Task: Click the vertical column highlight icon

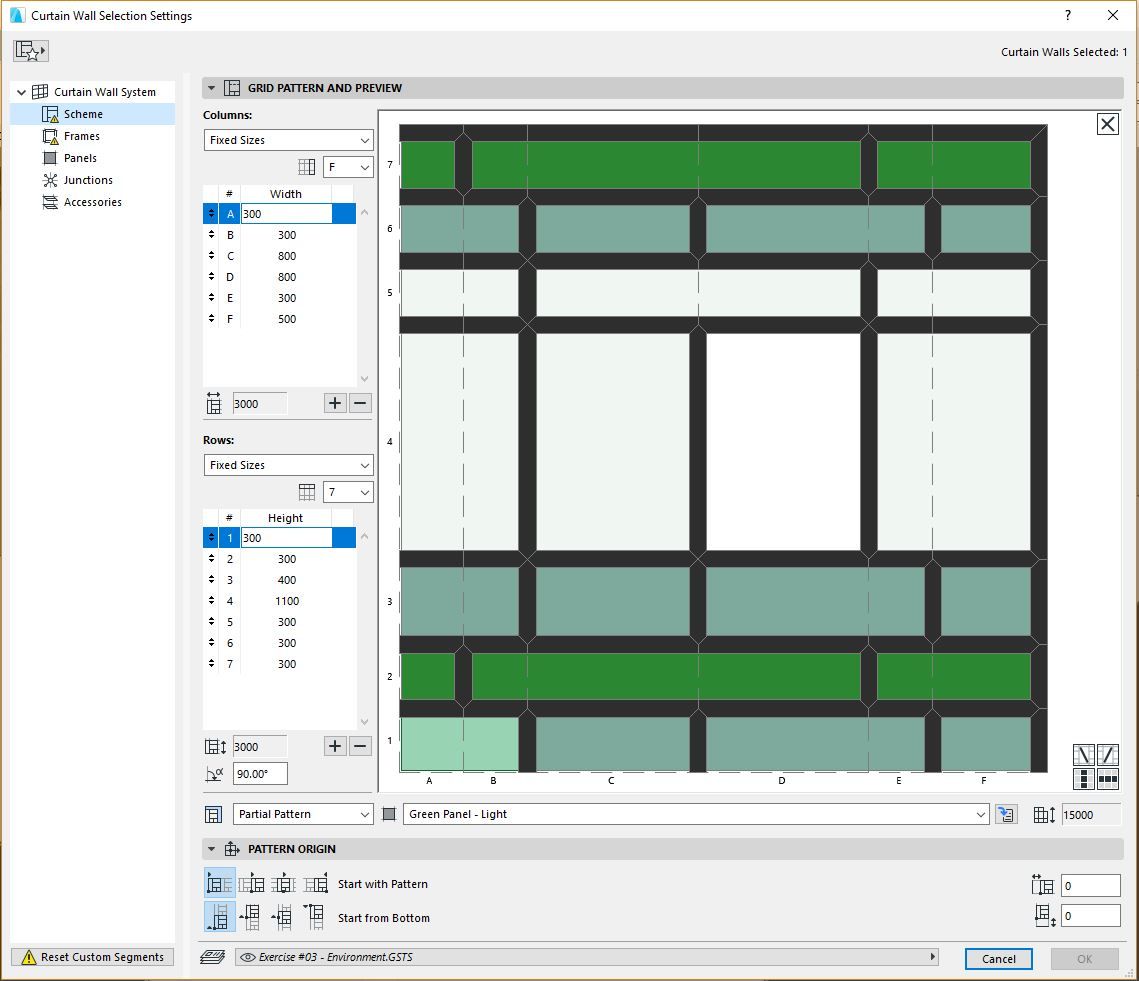Action: (1084, 778)
